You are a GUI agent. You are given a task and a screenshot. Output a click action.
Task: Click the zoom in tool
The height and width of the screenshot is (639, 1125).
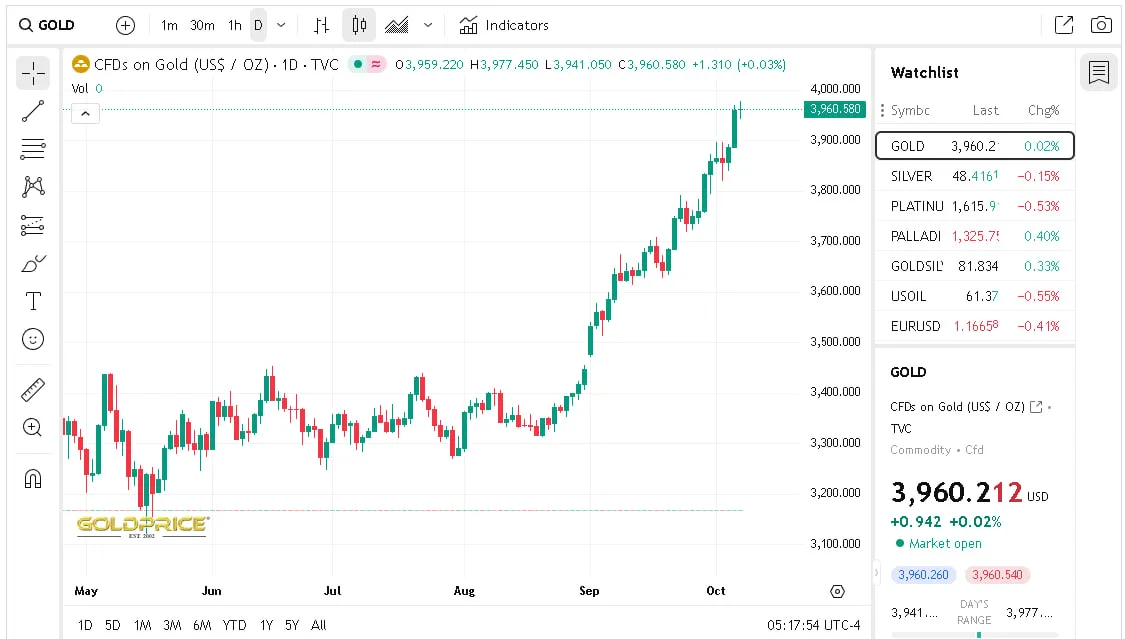click(33, 427)
